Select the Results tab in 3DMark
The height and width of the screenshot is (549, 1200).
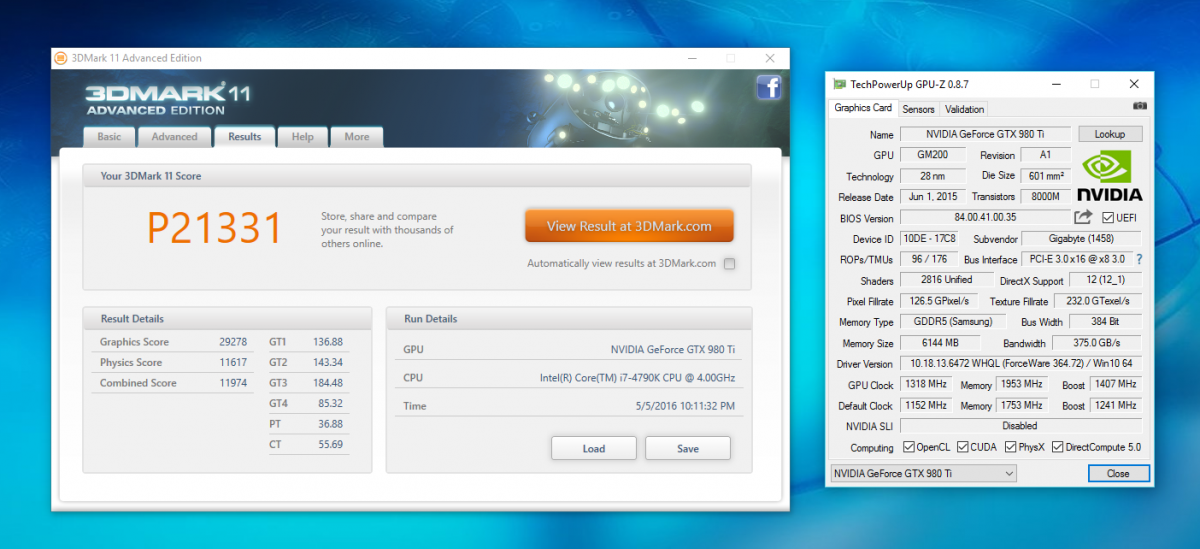tap(244, 137)
